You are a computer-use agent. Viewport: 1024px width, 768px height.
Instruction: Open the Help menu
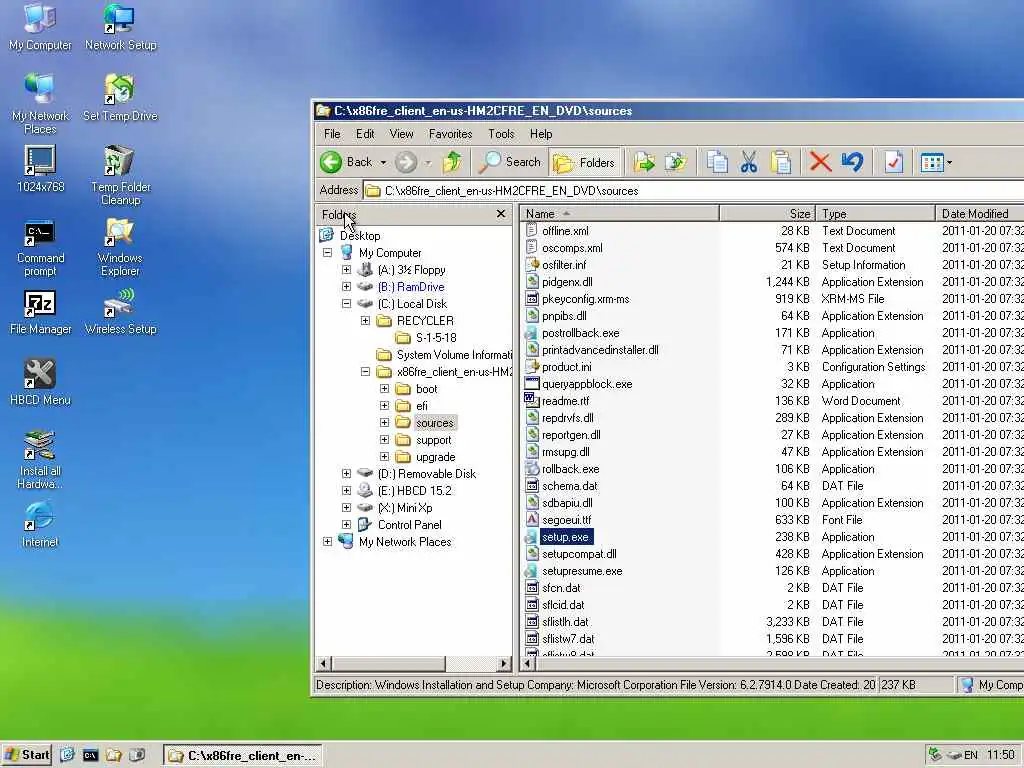pos(541,134)
